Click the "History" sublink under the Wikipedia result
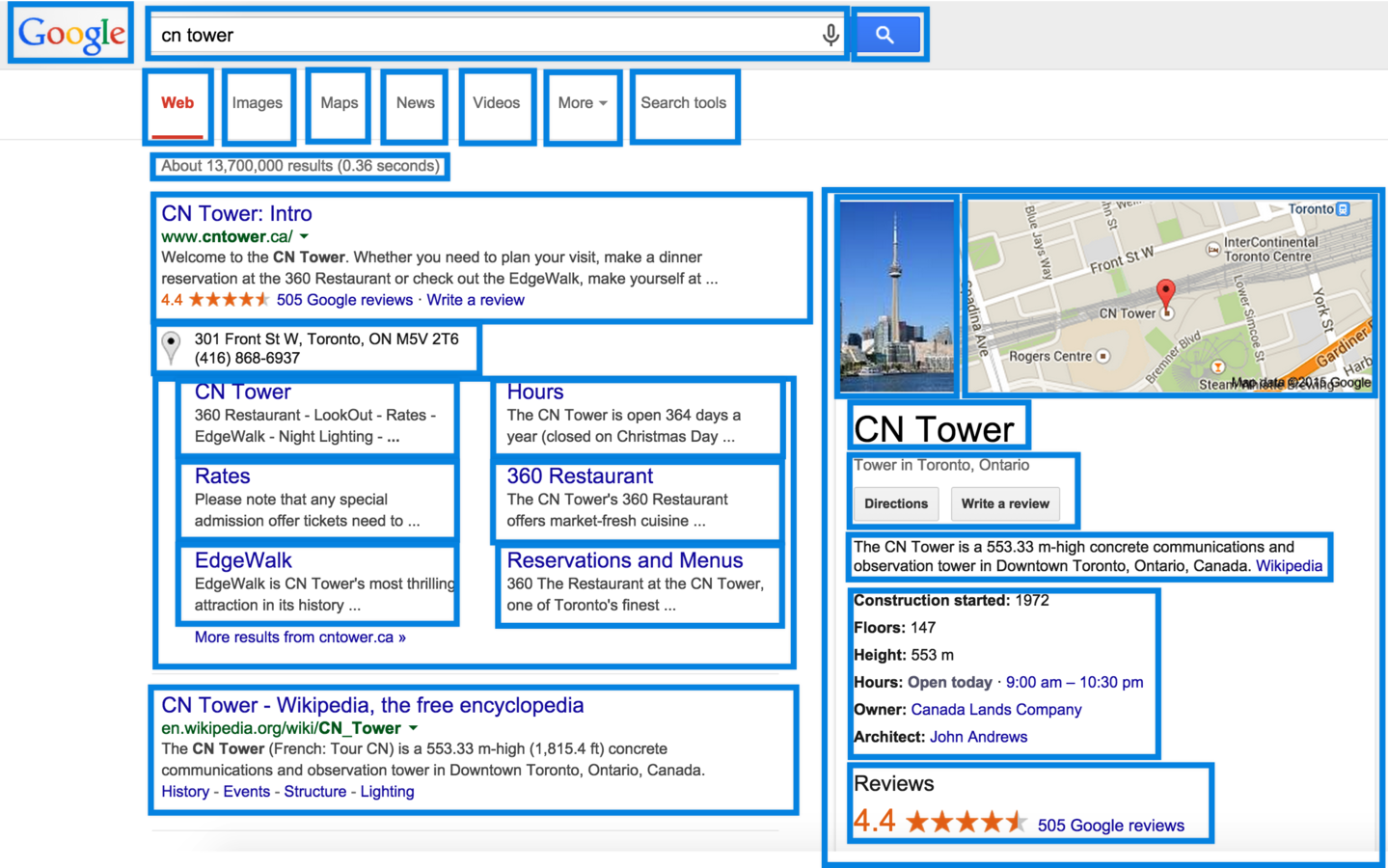Viewport: 1388px width, 868px height. [185, 792]
